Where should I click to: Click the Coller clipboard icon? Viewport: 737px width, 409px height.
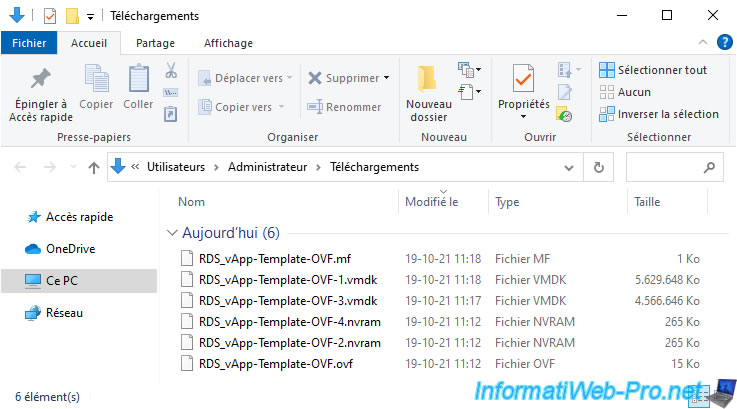(x=139, y=78)
